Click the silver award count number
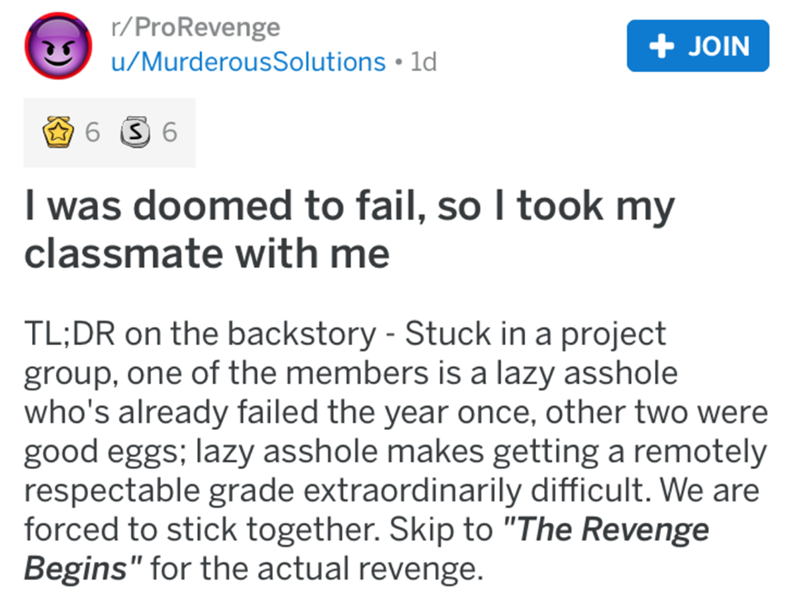800x602 pixels. pos(167,130)
